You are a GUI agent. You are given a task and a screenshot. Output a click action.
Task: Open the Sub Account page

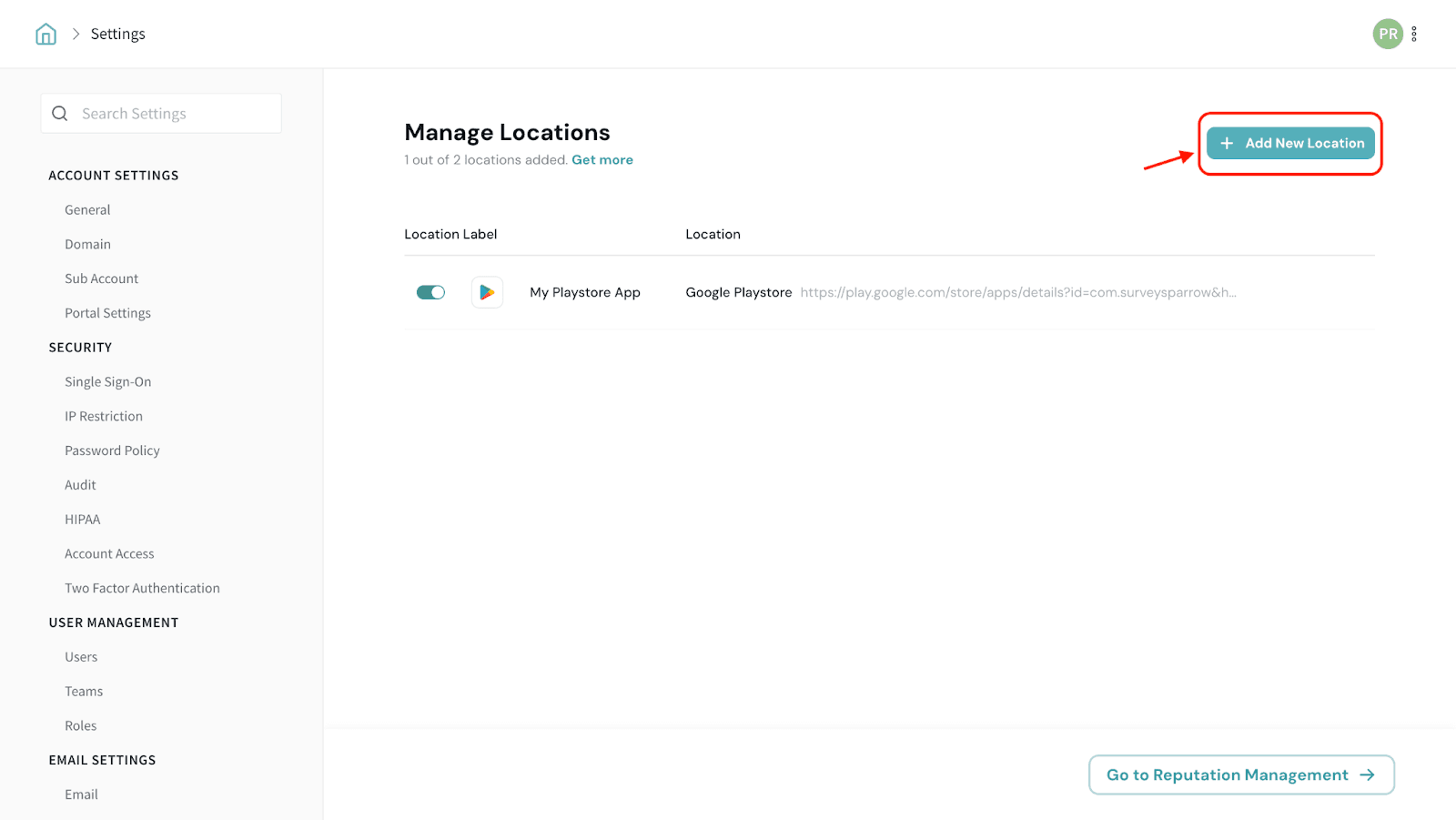tap(101, 279)
